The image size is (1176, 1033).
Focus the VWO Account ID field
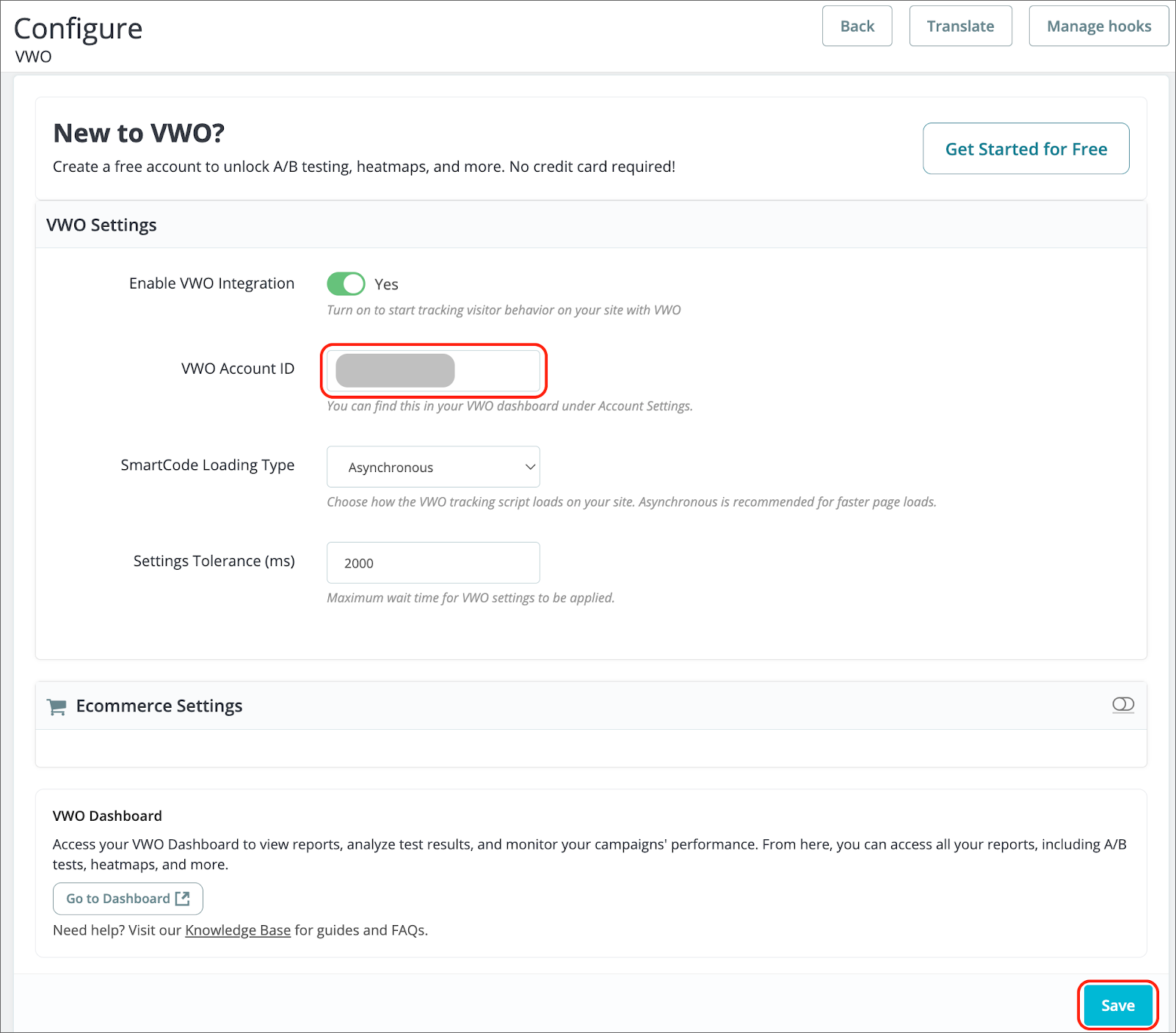point(433,371)
